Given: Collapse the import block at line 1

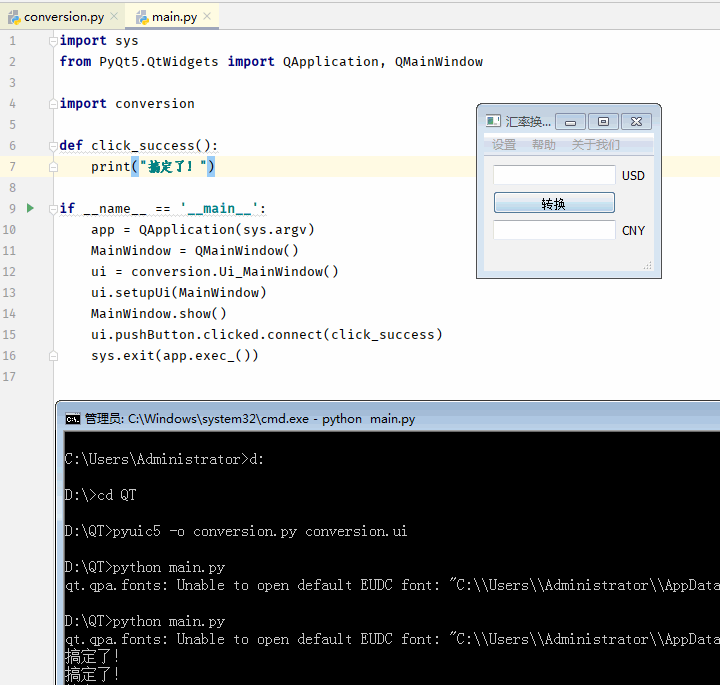Looking at the screenshot, I should (x=53, y=41).
